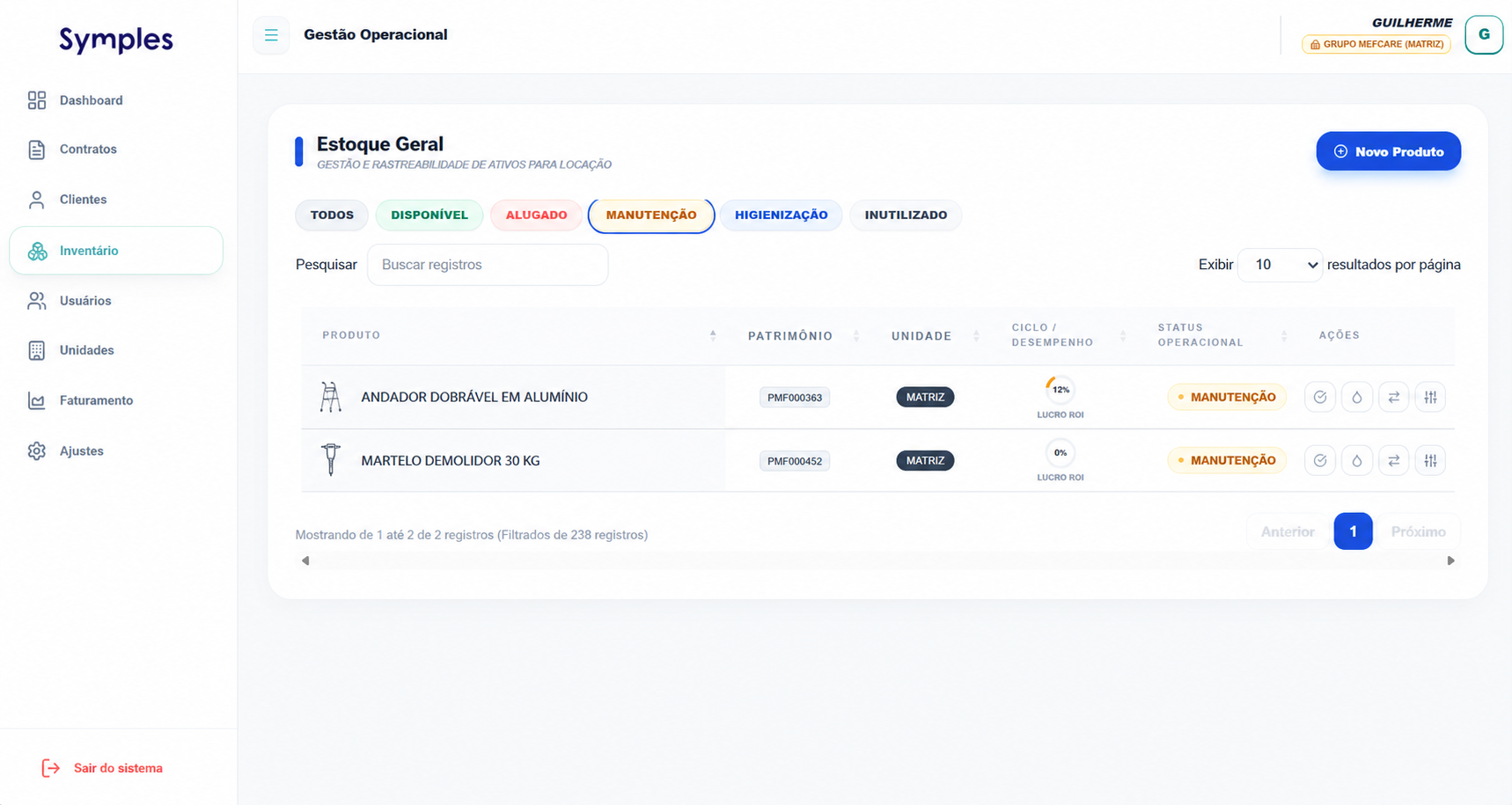Viewport: 1512px width, 805px height.
Task: Click transfer arrows action for Martelo Demolidor
Action: tap(1394, 461)
